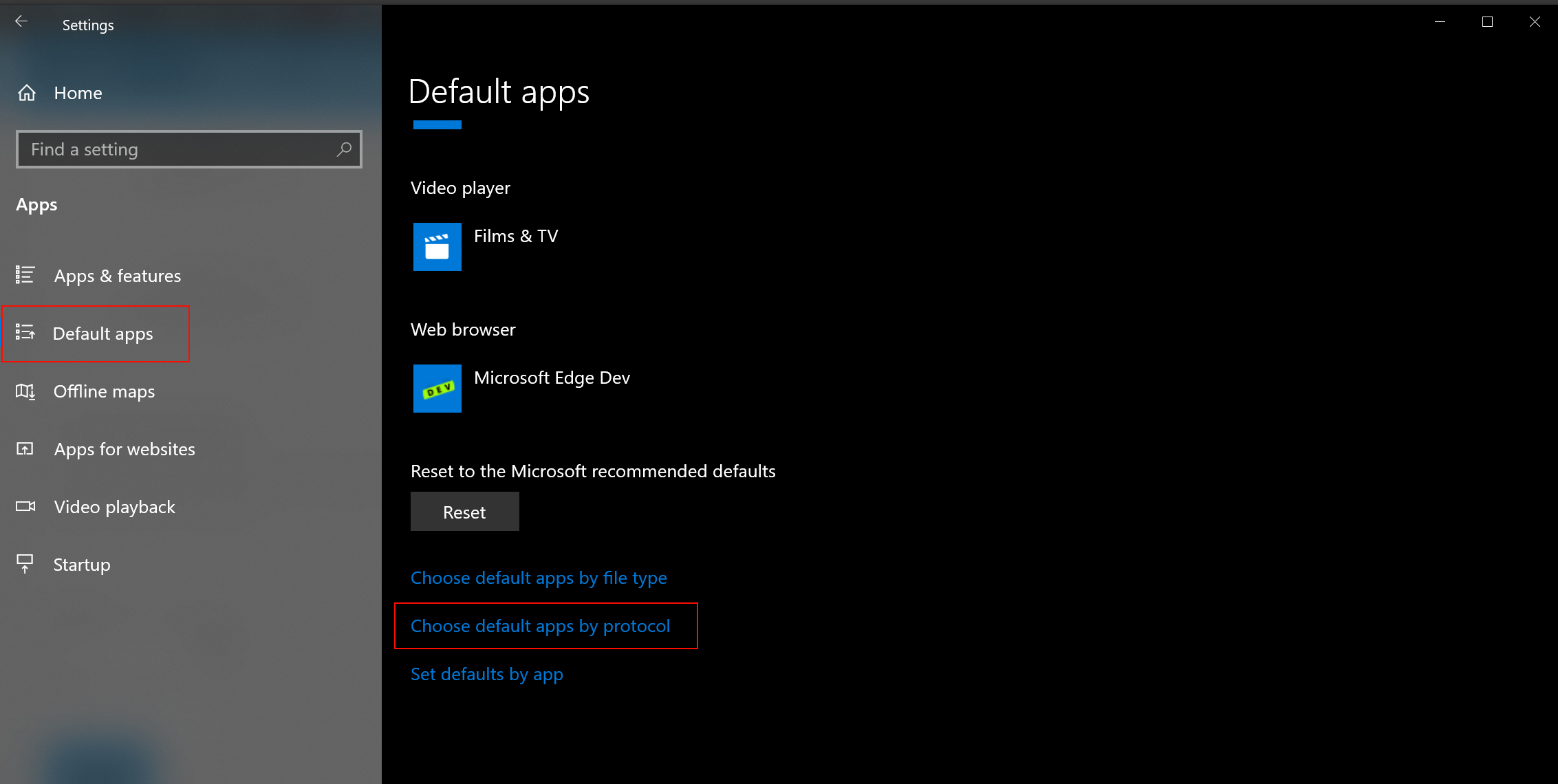Select the Video playback camera icon
The width and height of the screenshot is (1558, 784).
click(25, 506)
